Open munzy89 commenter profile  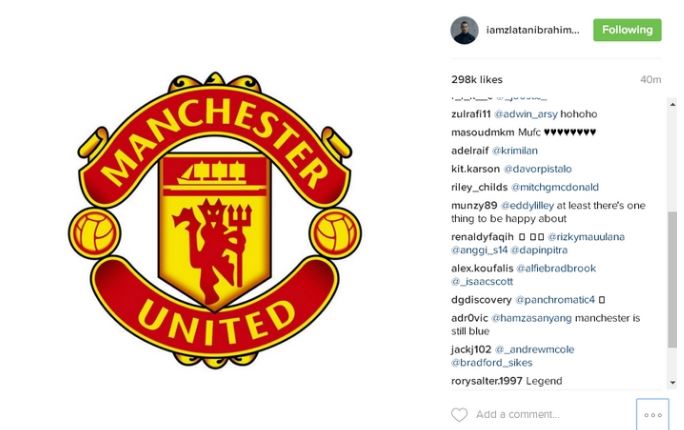pyautogui.click(x=474, y=206)
